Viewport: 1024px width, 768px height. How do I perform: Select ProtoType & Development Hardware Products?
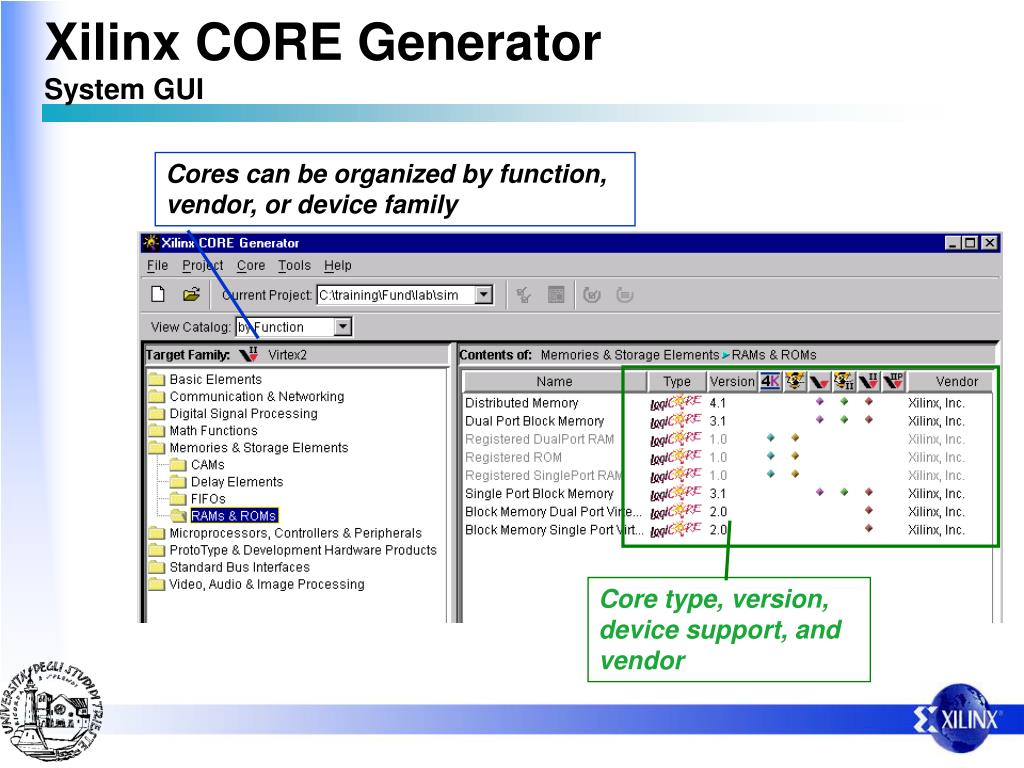(303, 550)
